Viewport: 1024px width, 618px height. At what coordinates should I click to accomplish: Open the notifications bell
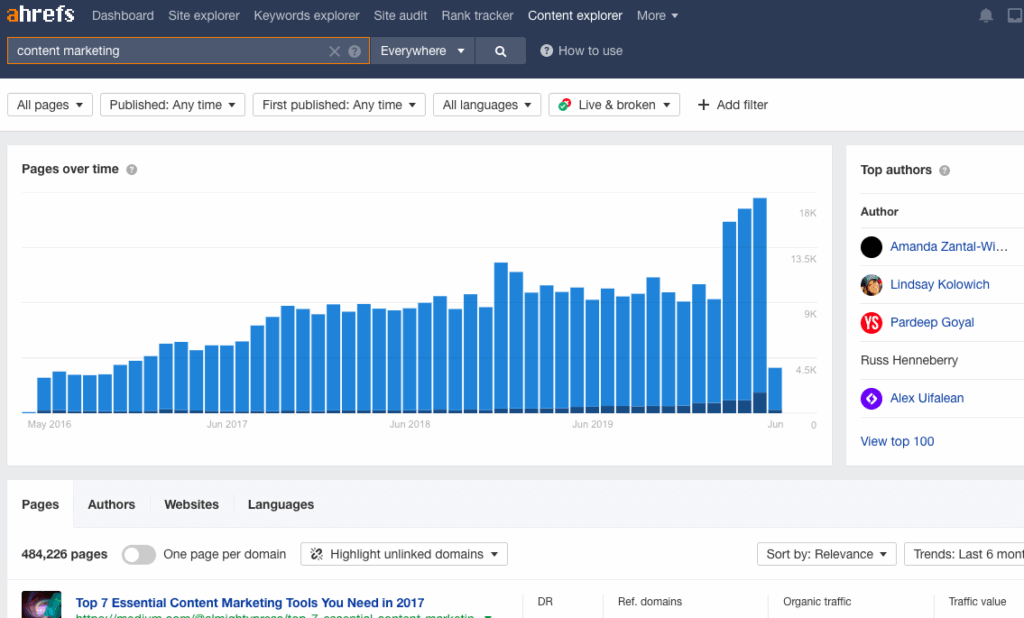coord(986,16)
